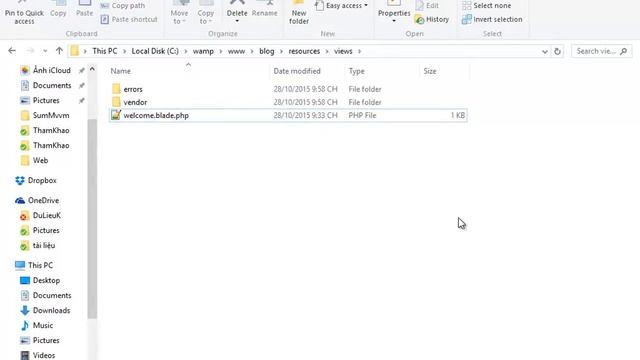640x360 pixels.
Task: Create a New folder
Action: [299, 13]
